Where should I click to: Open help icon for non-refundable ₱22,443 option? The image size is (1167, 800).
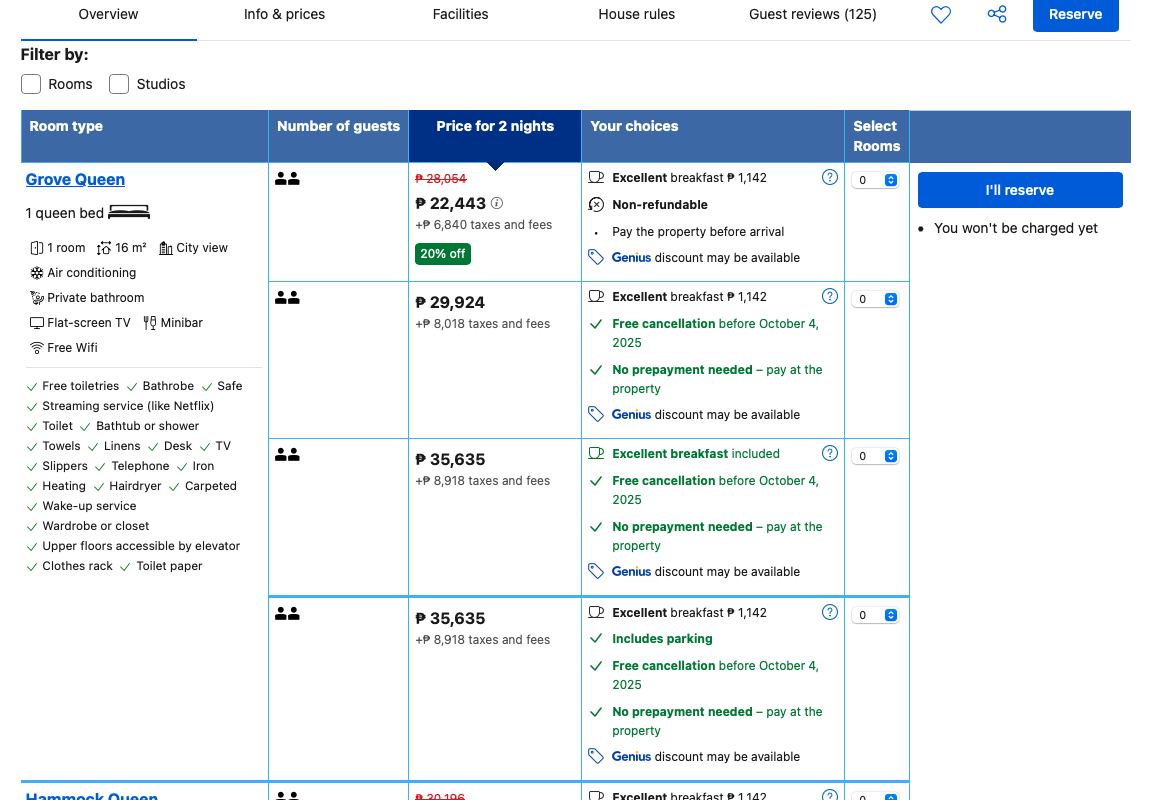829,178
